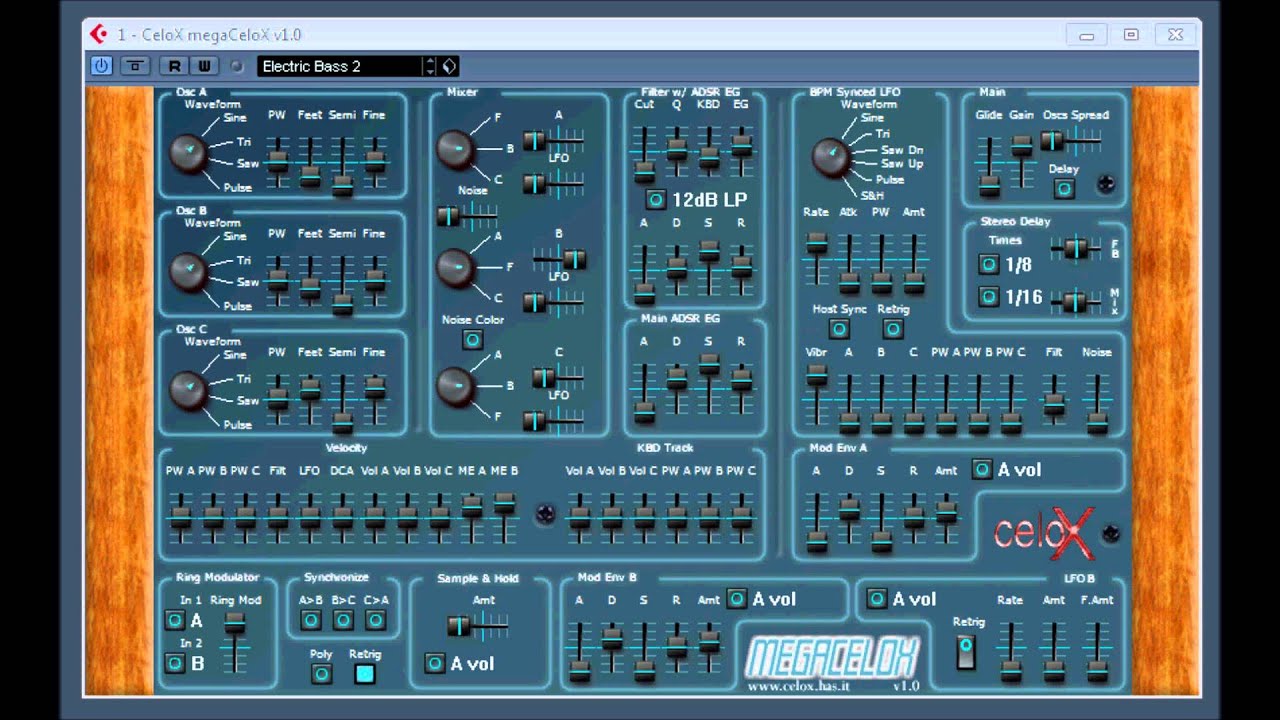Click the round knob beside the celoX logo
This screenshot has height=720, width=1280.
point(1111,533)
